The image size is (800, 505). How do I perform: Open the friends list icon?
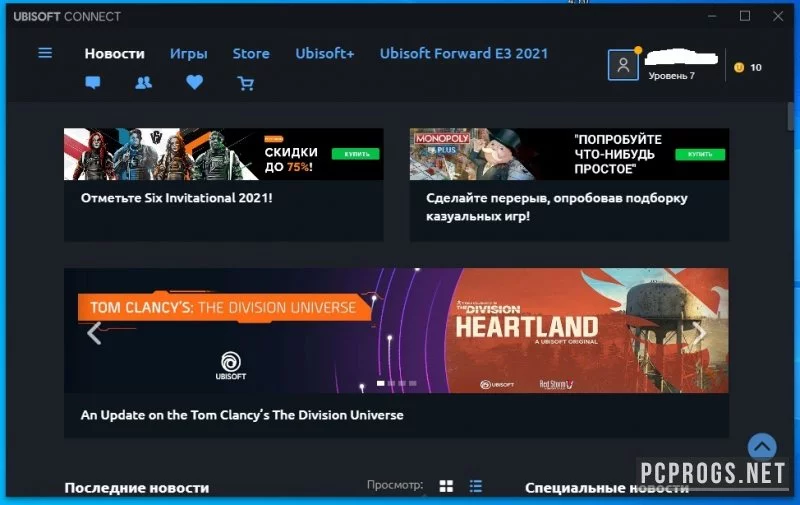coord(143,83)
